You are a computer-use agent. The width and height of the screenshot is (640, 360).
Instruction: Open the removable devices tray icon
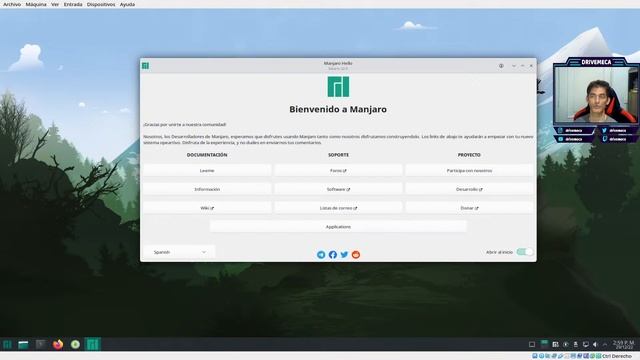click(576, 344)
